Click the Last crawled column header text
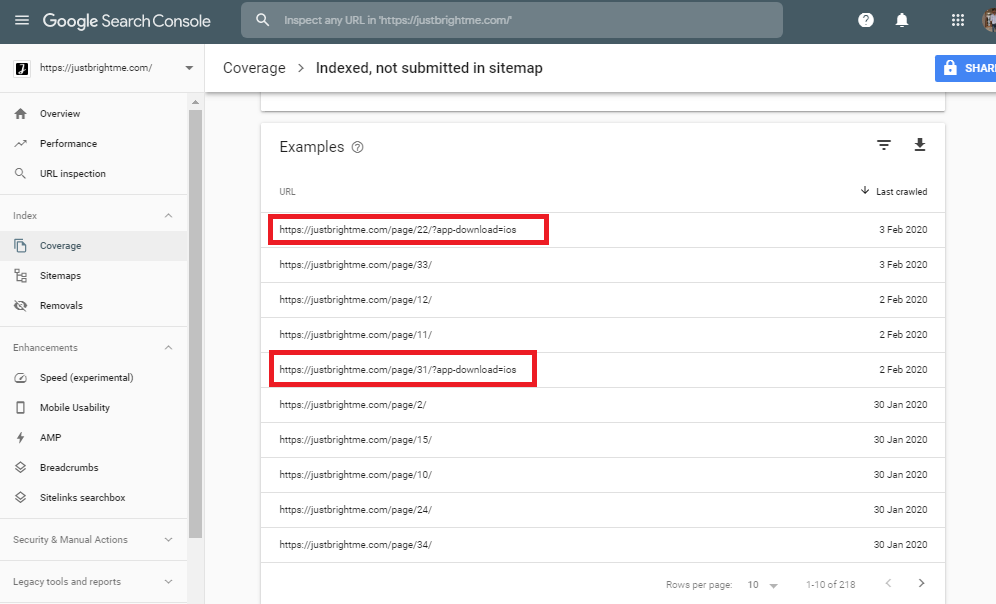 [901, 192]
